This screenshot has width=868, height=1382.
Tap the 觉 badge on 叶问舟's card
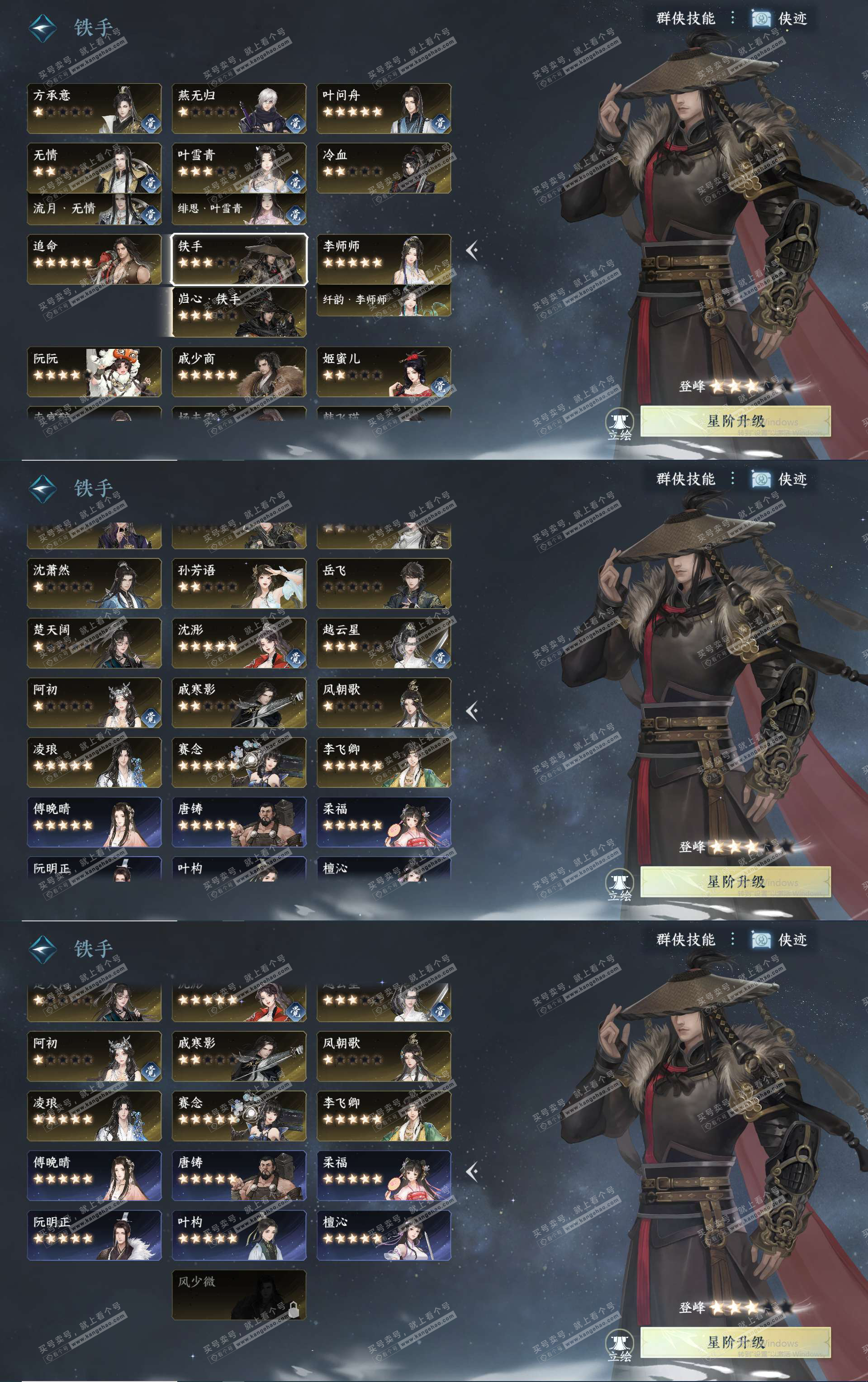click(x=440, y=123)
